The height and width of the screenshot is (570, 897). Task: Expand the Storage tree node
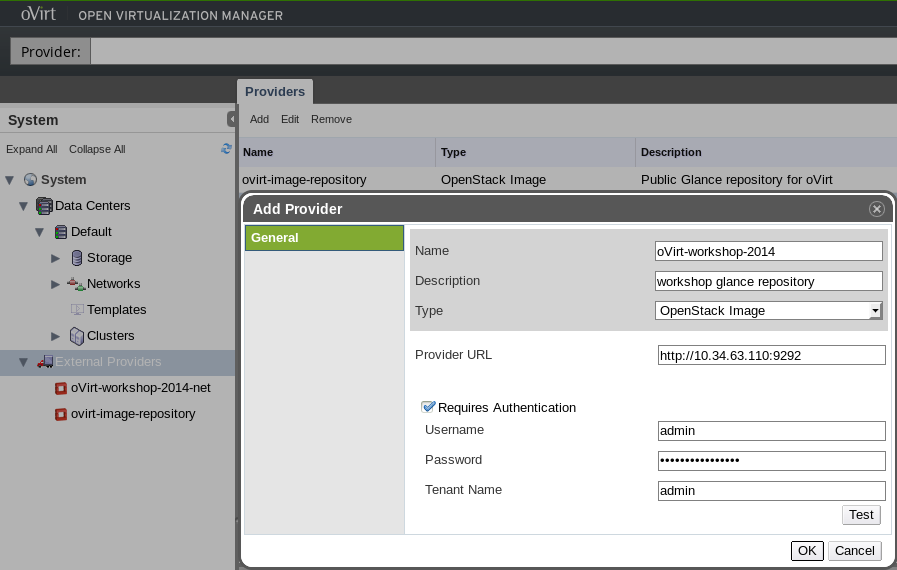(x=55, y=258)
